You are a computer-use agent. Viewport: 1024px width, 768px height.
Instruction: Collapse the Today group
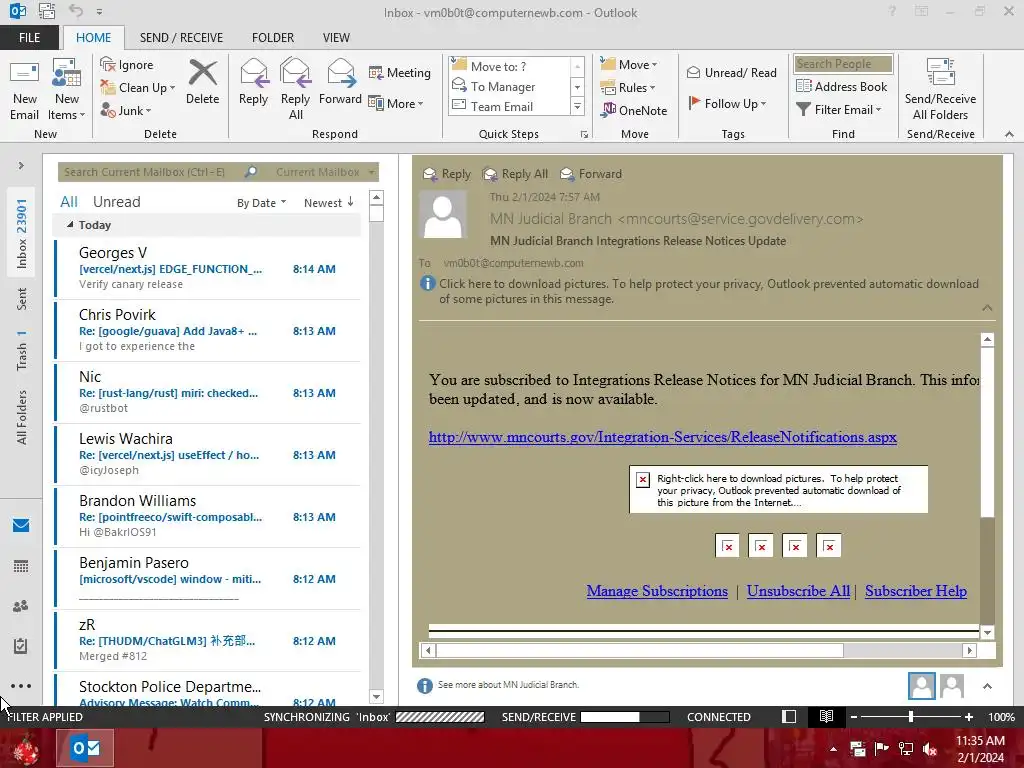pos(70,225)
